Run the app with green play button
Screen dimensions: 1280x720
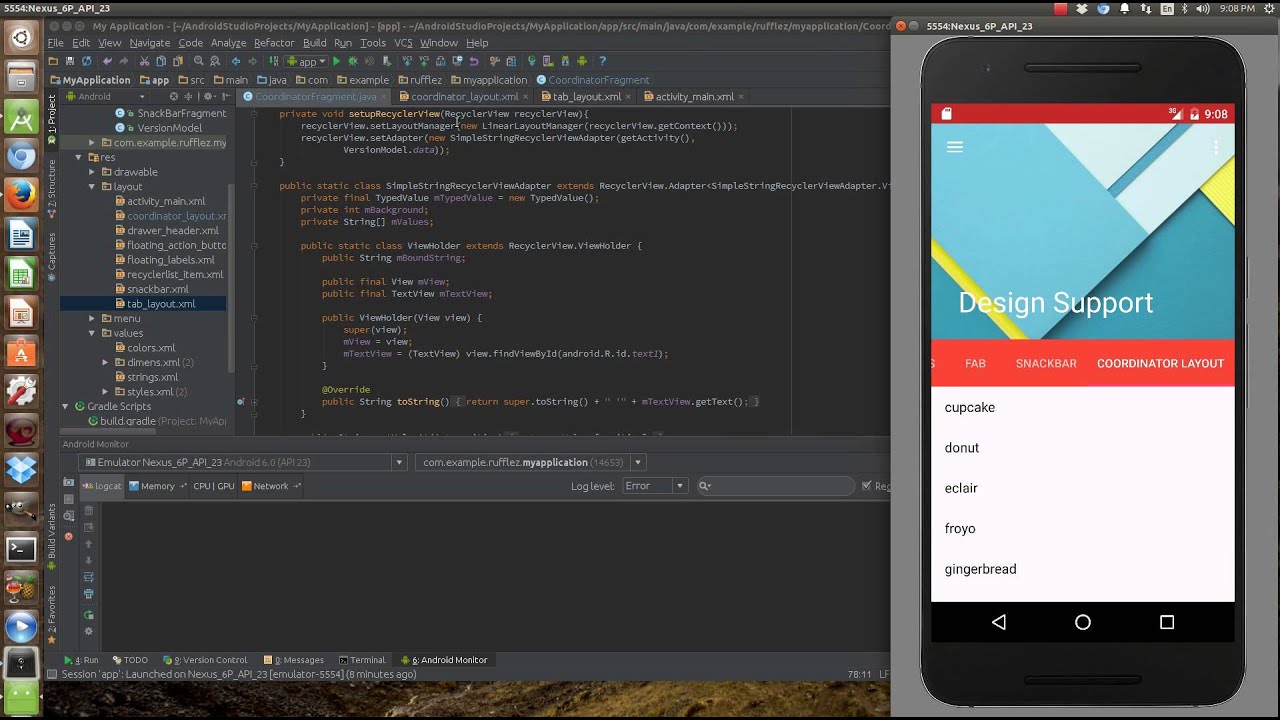336,61
